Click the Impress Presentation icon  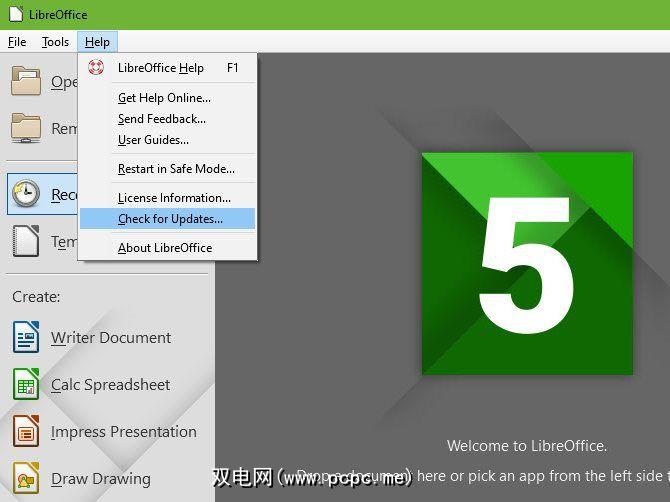point(26,431)
